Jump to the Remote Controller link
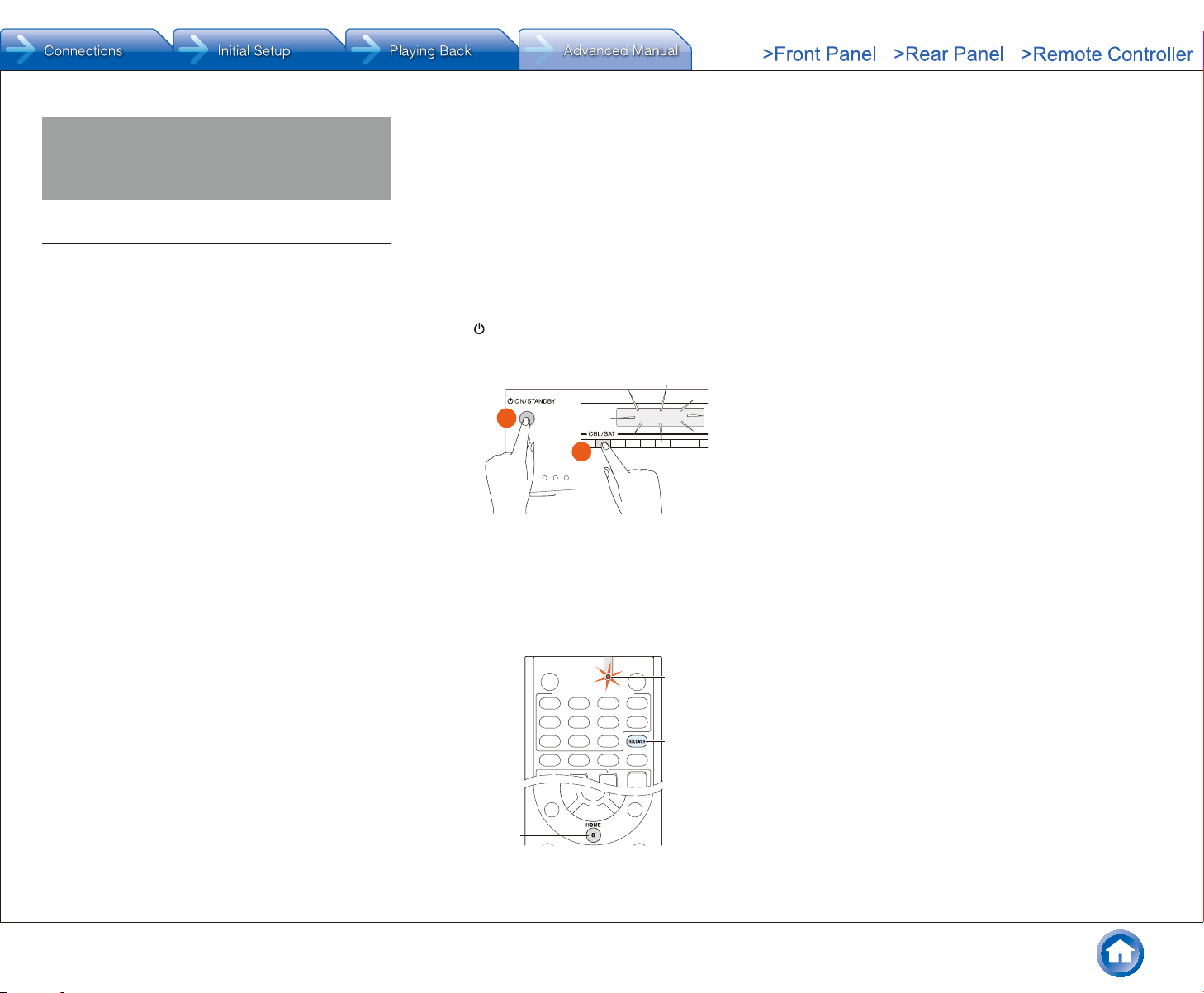This screenshot has width=1204, height=993. pos(1107,54)
